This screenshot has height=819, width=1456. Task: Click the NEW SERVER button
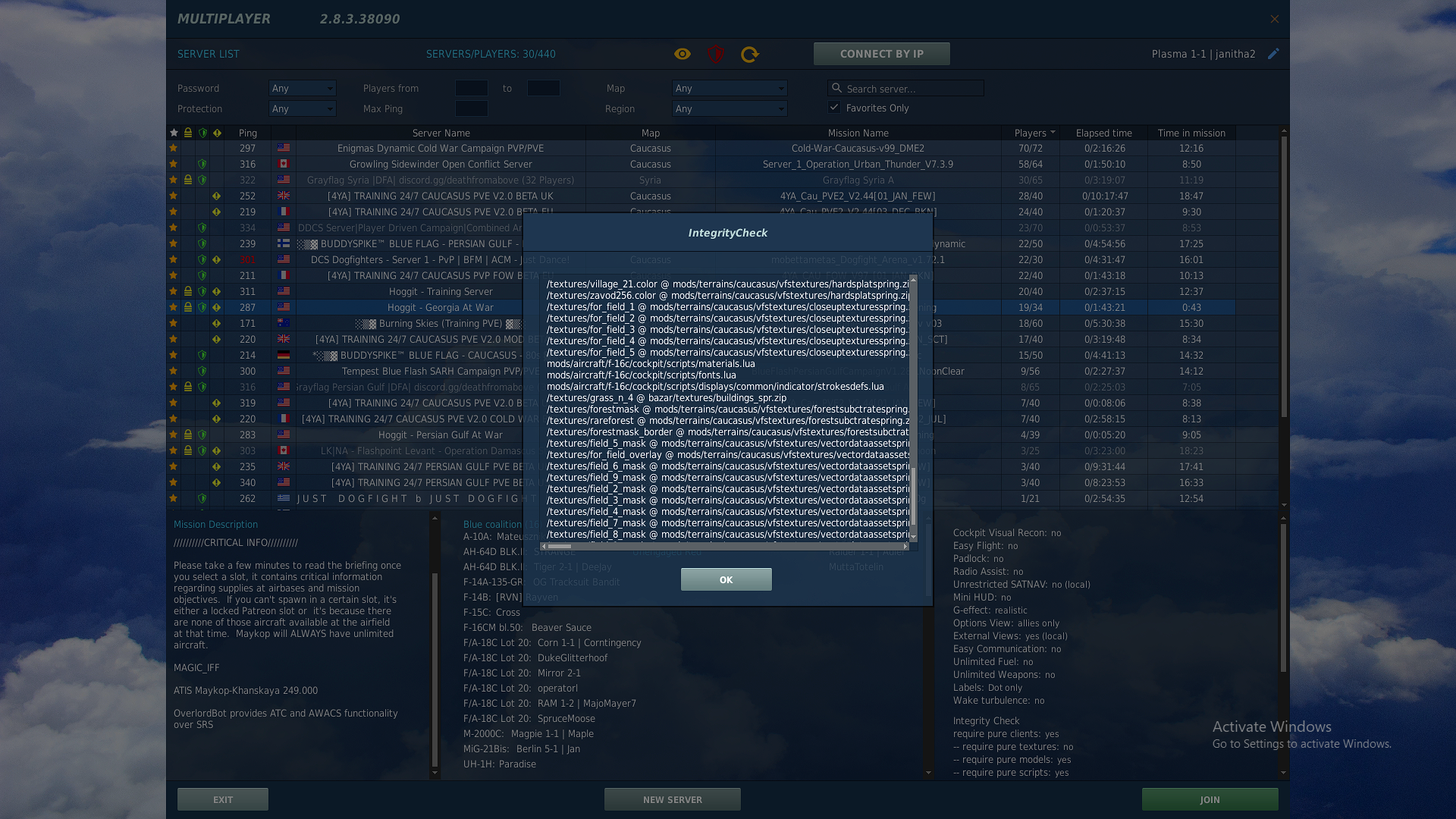(673, 799)
